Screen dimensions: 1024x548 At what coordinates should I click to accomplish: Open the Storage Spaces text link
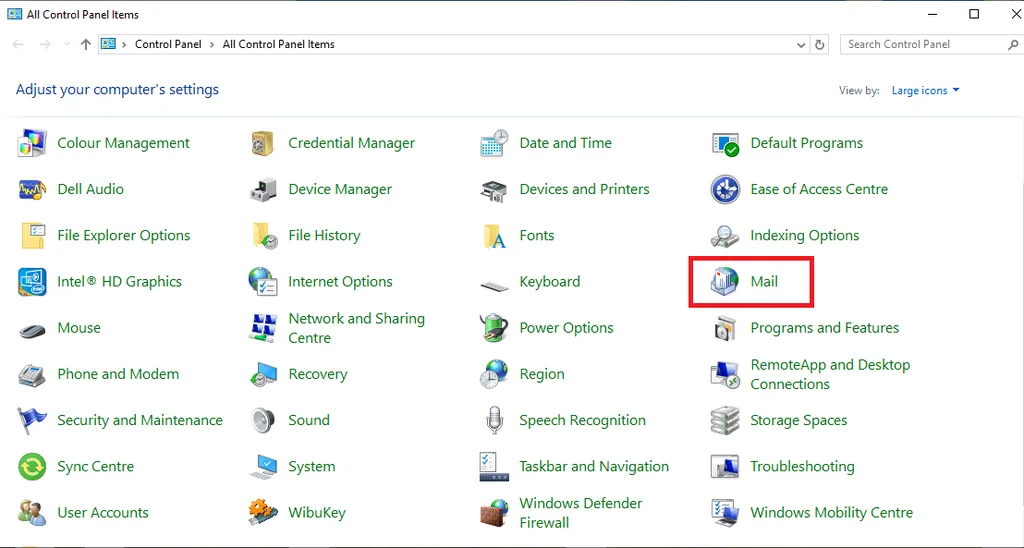(x=799, y=421)
